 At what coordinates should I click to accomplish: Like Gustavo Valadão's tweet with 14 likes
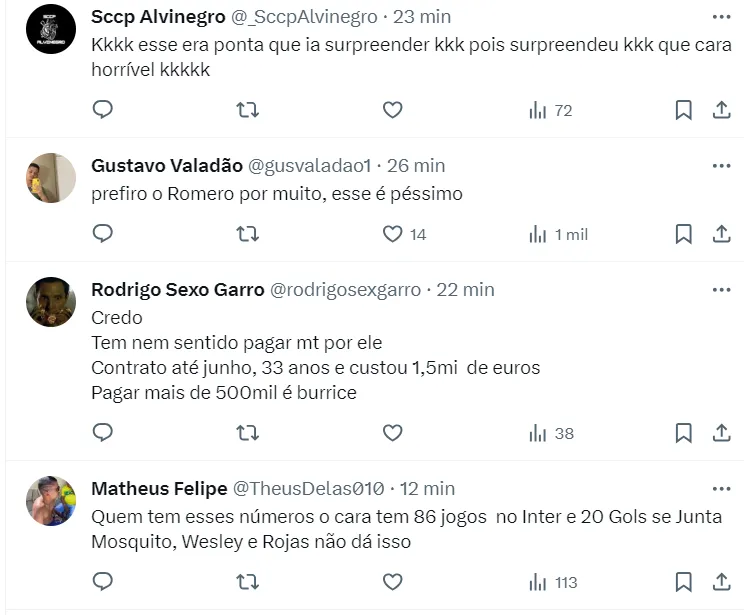[x=393, y=234]
